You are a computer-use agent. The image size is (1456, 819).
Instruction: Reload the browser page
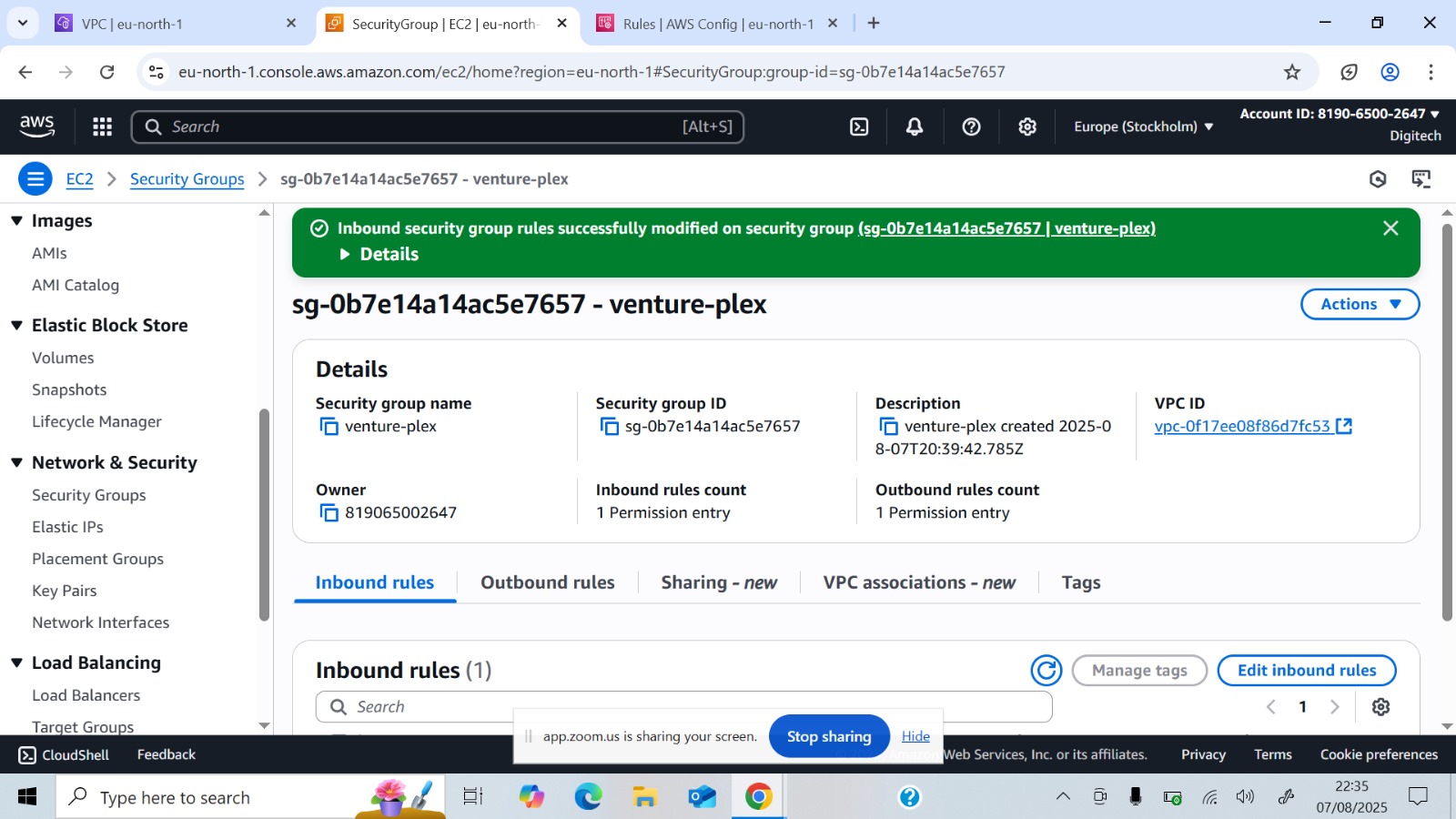coord(106,72)
